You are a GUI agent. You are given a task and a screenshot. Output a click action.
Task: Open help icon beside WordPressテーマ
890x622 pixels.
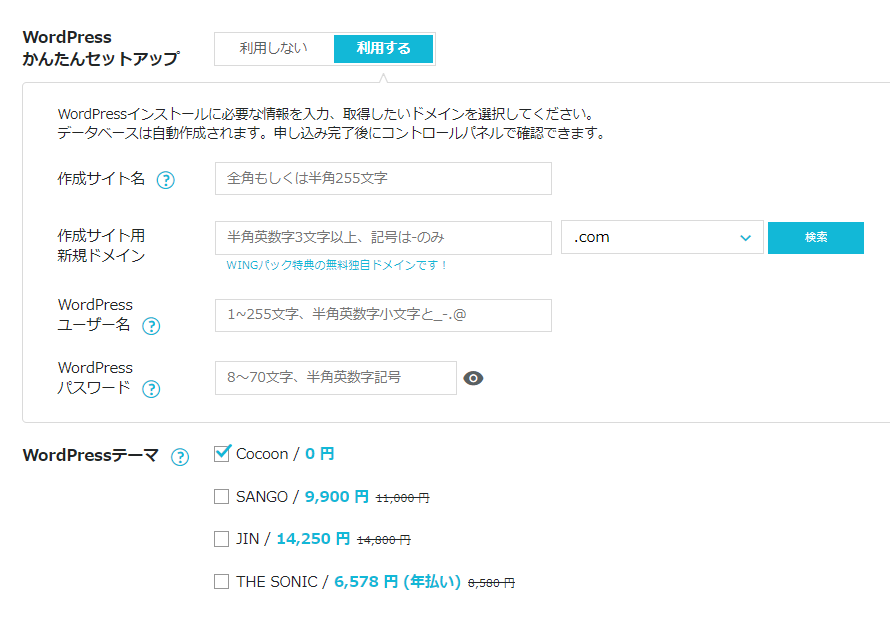point(180,456)
